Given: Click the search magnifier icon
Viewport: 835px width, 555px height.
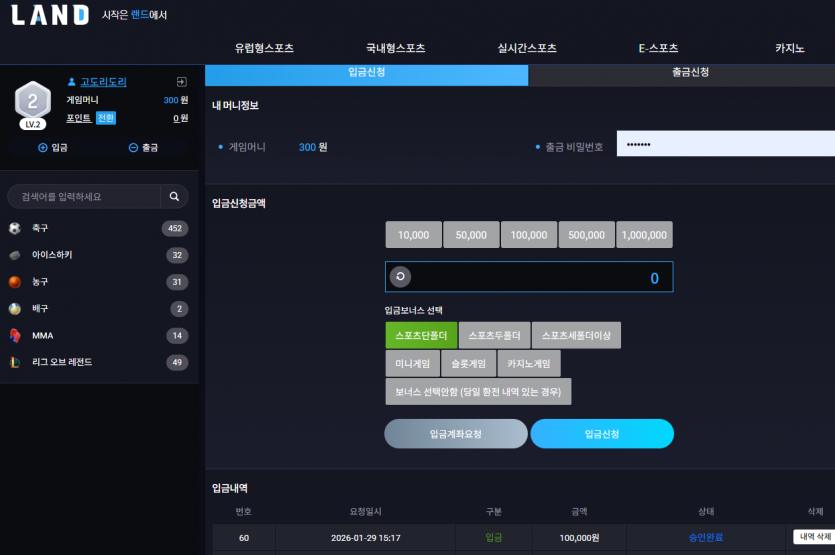Looking at the screenshot, I should [x=174, y=197].
